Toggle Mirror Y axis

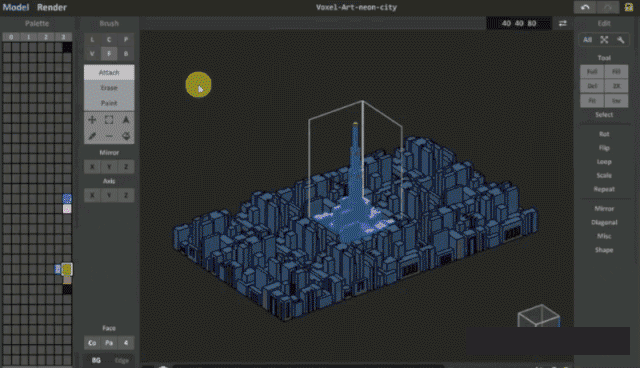click(109, 167)
